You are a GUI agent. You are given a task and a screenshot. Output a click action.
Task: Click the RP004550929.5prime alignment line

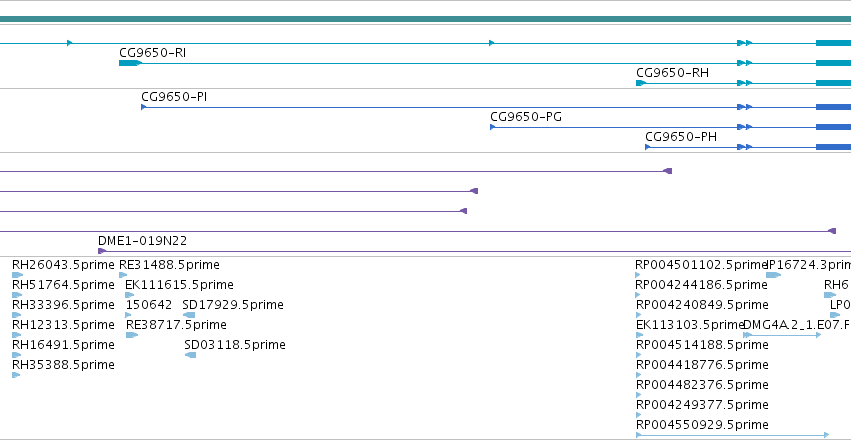[733, 435]
